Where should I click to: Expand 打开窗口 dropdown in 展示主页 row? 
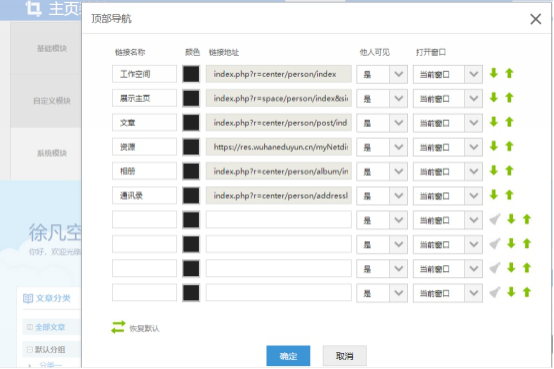[448, 99]
